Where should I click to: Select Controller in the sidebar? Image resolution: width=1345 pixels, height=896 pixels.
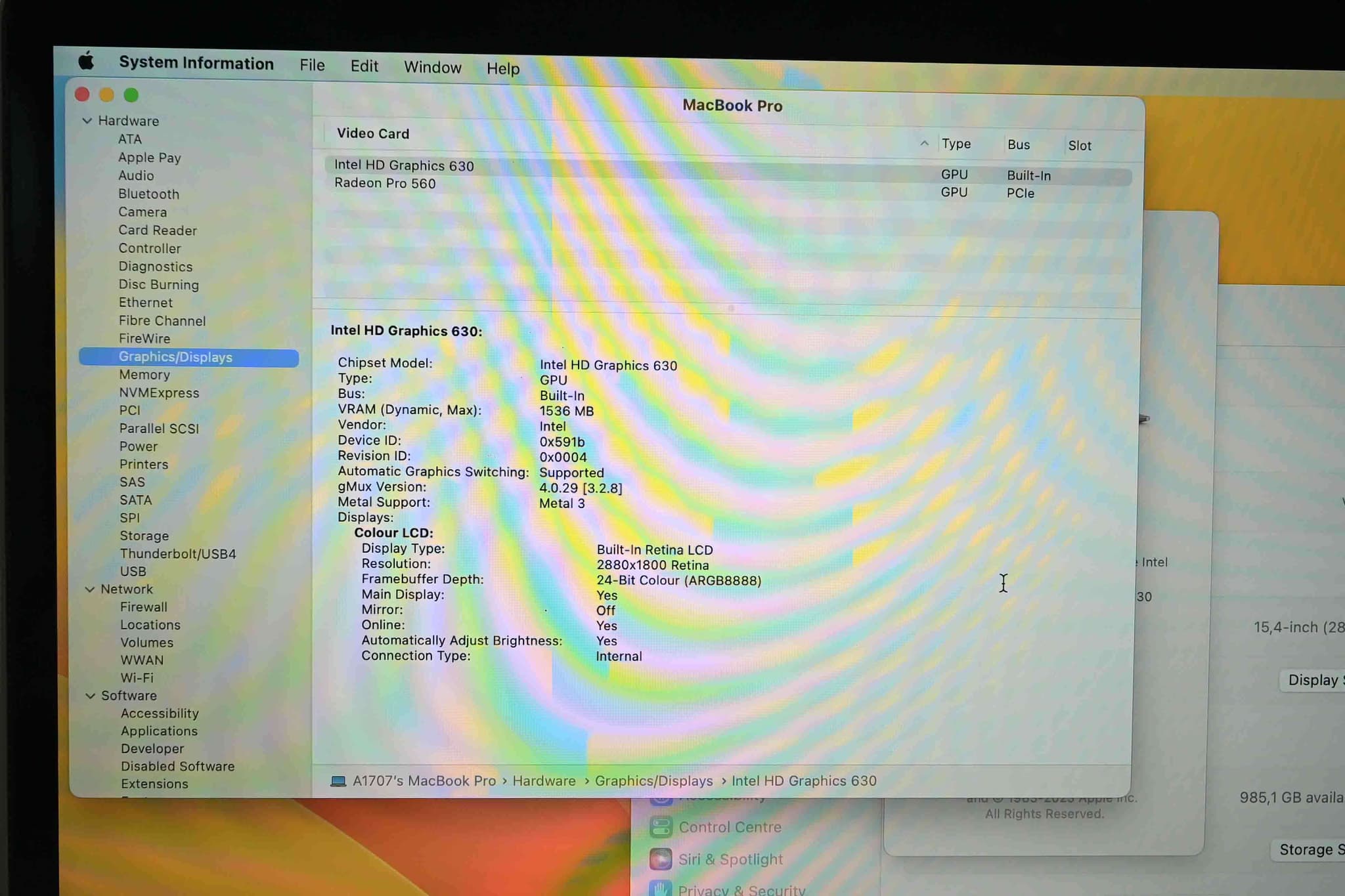[150, 248]
